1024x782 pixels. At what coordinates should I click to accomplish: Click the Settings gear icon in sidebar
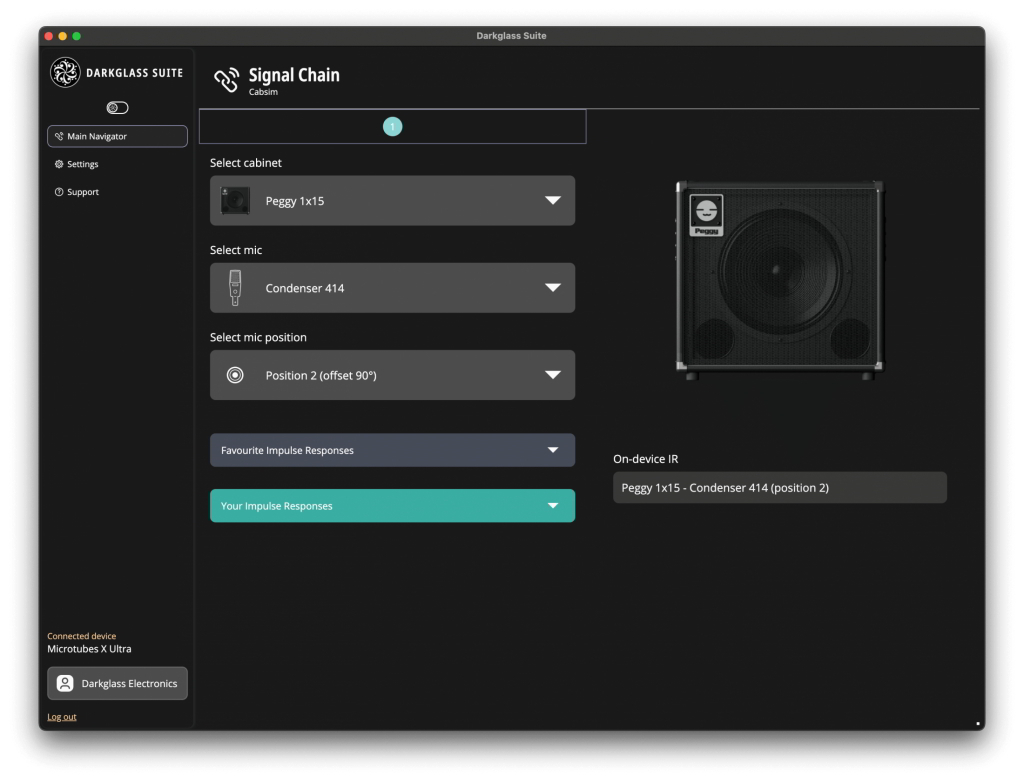pos(59,164)
